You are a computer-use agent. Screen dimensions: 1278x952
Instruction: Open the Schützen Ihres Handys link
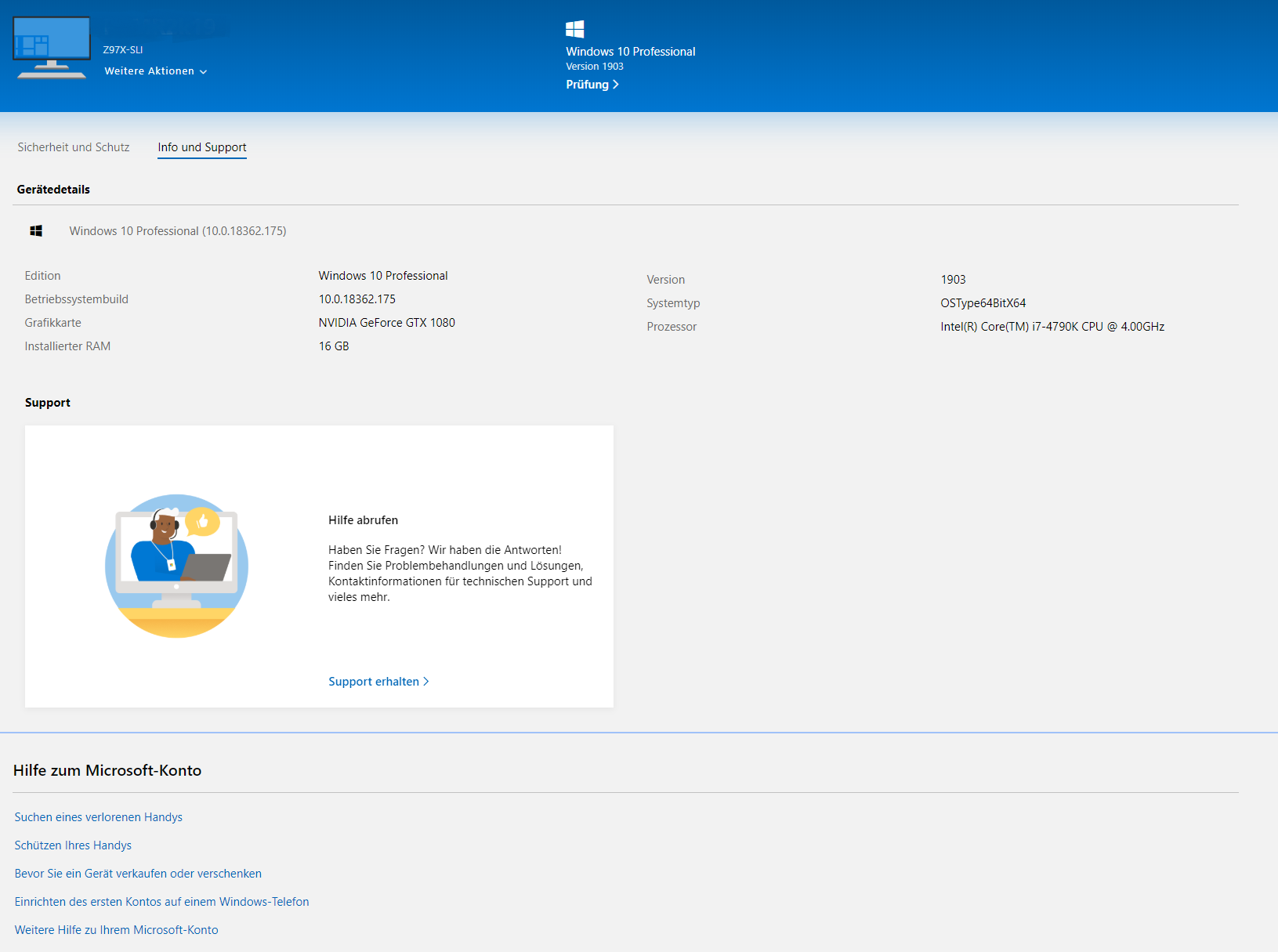pyautogui.click(x=73, y=845)
